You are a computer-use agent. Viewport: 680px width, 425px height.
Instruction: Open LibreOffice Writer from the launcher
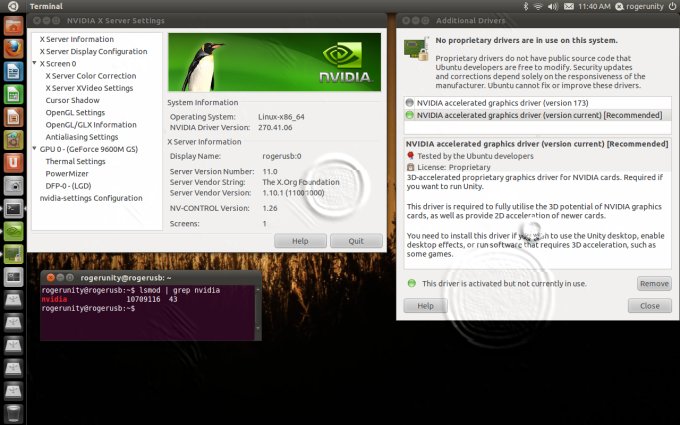click(13, 72)
